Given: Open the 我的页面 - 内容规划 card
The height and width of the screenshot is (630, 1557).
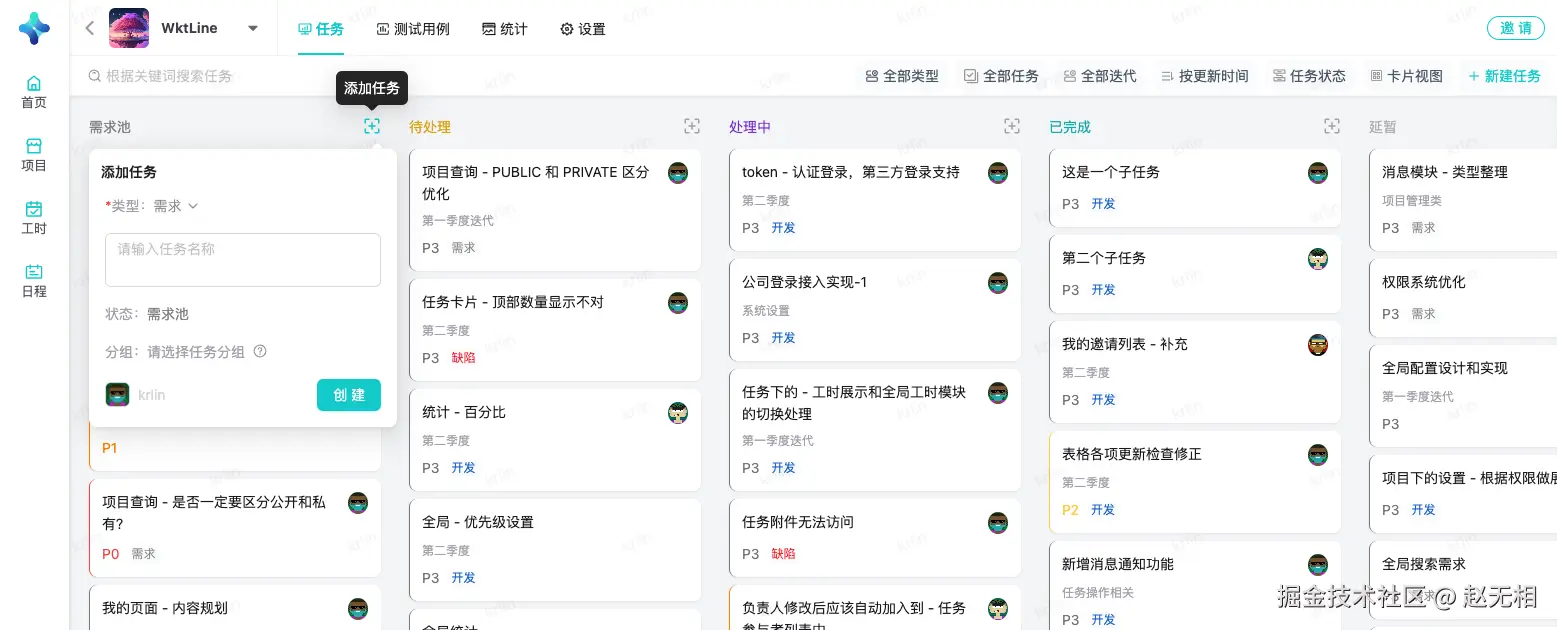Looking at the screenshot, I should click(235, 608).
